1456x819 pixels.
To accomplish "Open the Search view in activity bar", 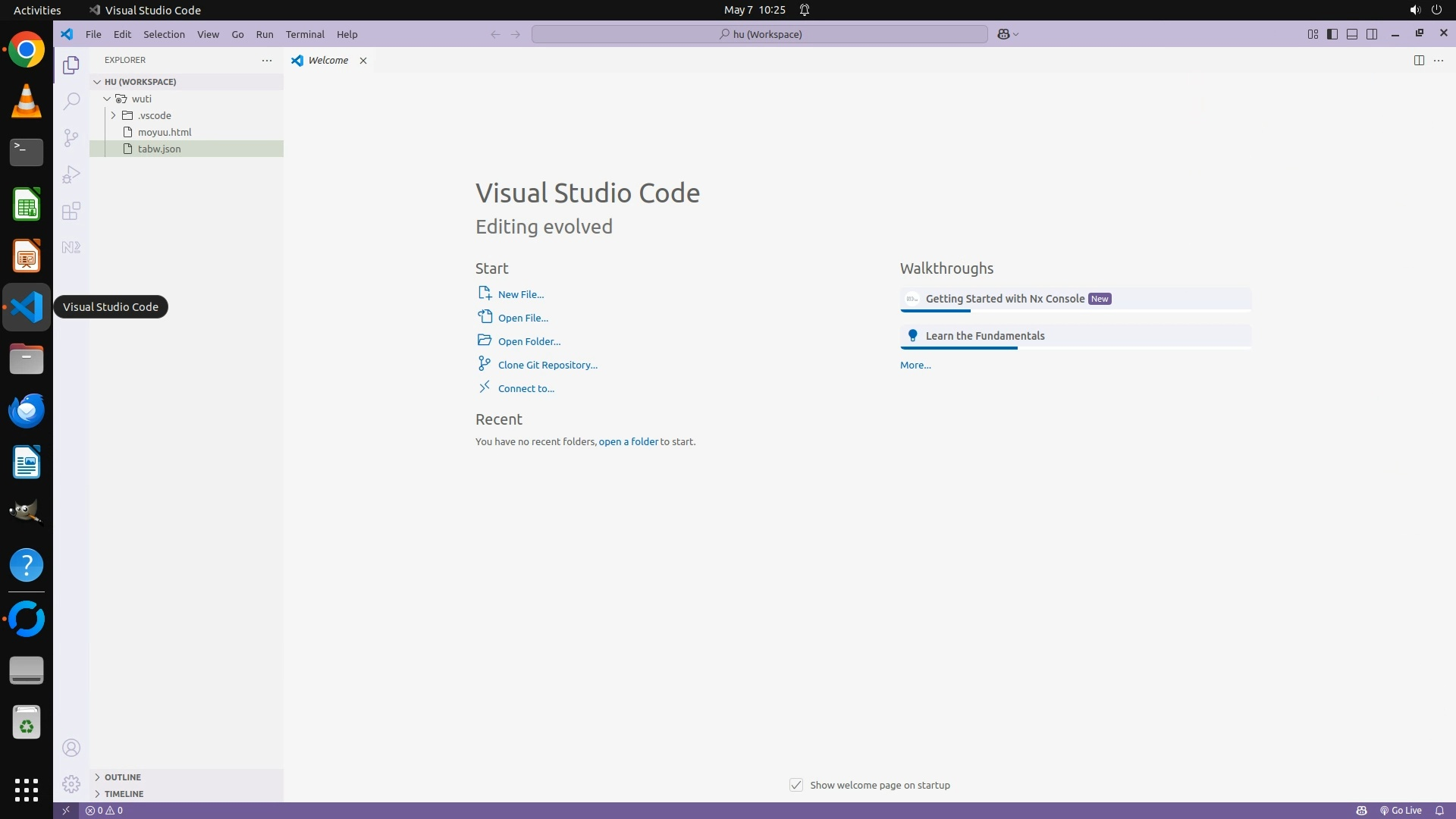I will click(x=71, y=101).
